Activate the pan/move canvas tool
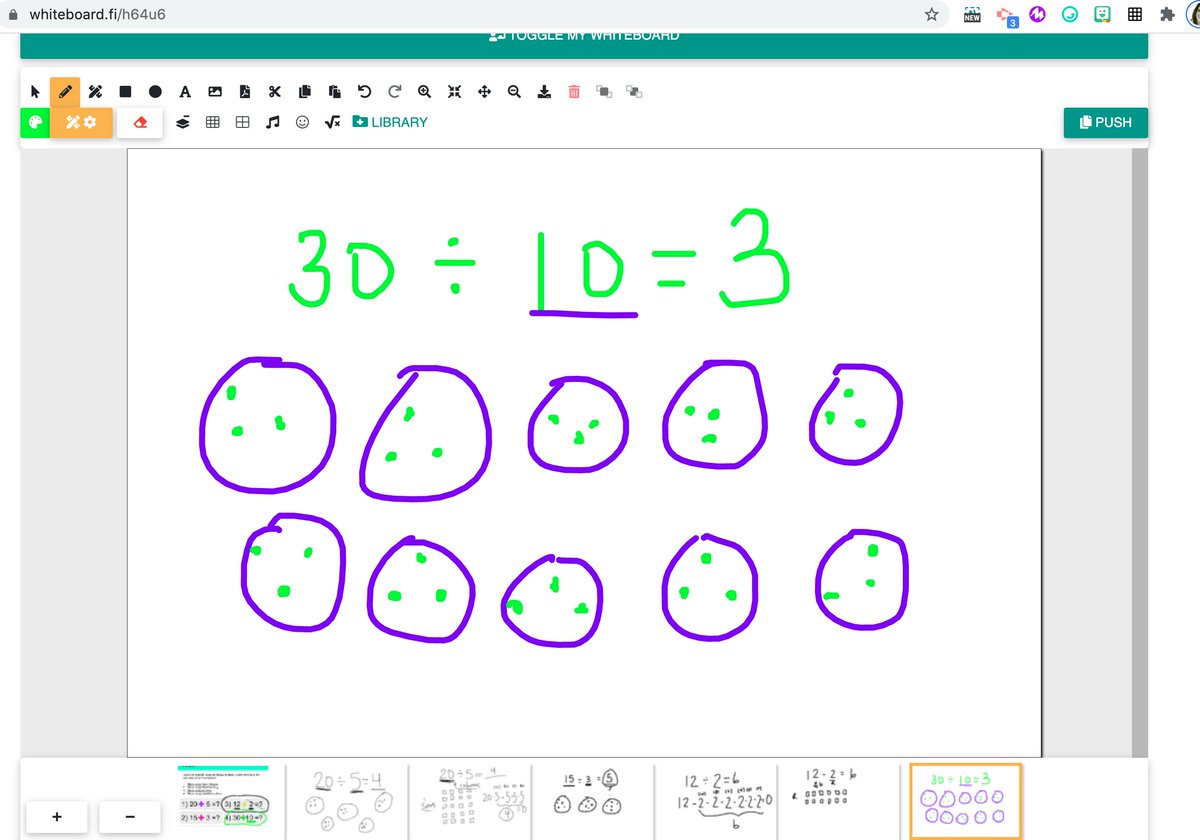Viewport: 1200px width, 840px height. pyautogui.click(x=484, y=91)
